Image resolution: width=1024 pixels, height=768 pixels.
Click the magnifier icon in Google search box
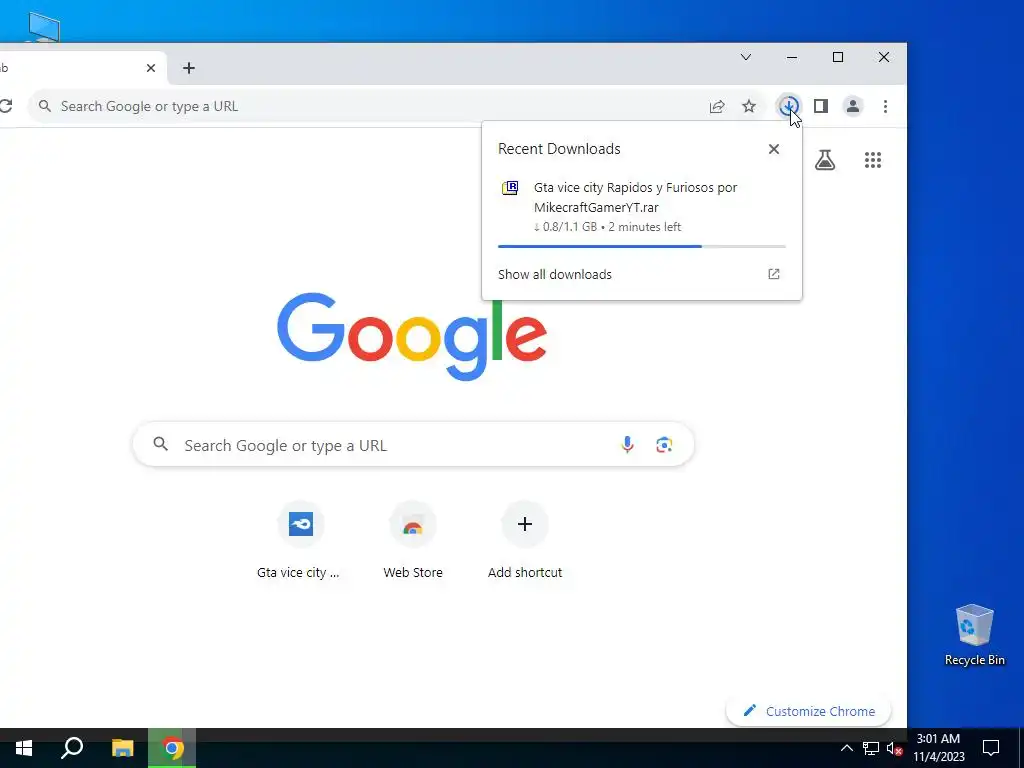click(x=161, y=445)
